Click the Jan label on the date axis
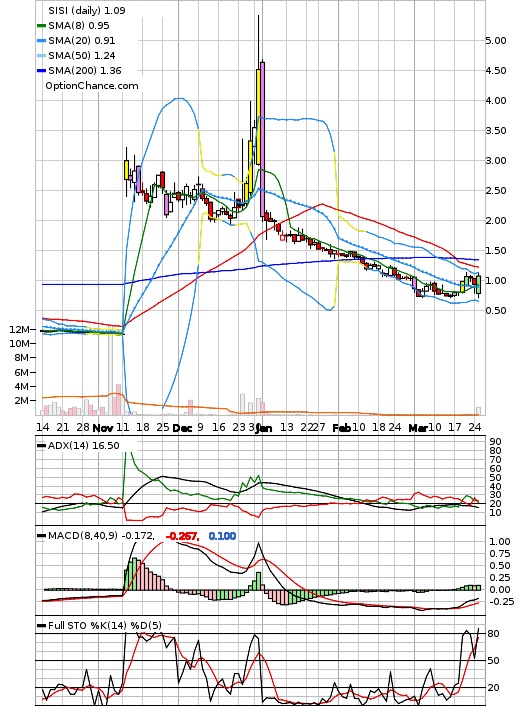This screenshot has width=526, height=706. pos(264,428)
